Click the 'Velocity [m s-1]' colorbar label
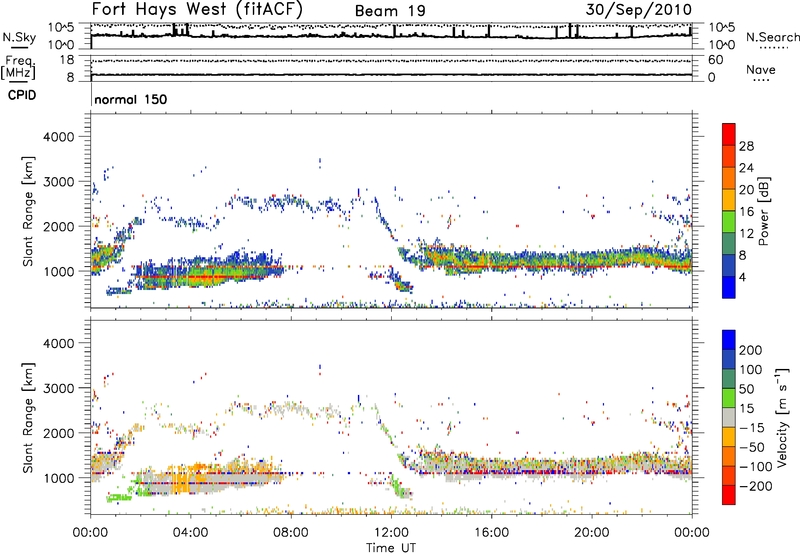800x554 pixels. pyautogui.click(x=782, y=417)
